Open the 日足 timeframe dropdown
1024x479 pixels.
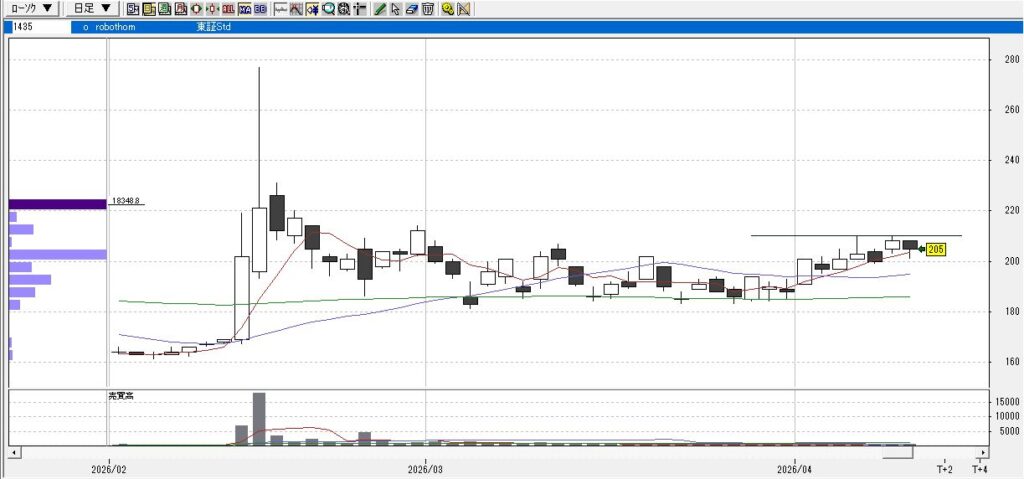tap(92, 9)
